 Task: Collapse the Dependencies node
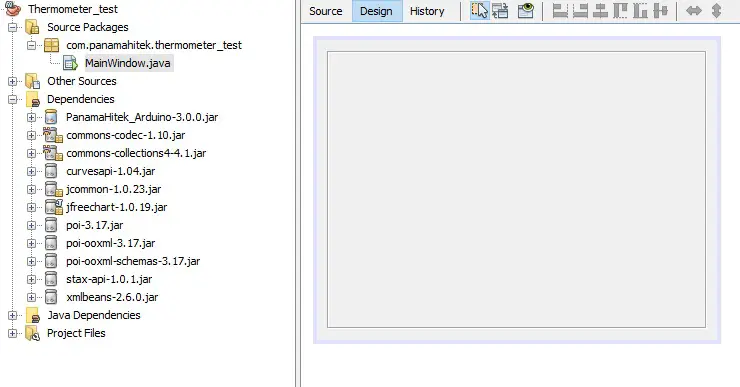pos(13,99)
